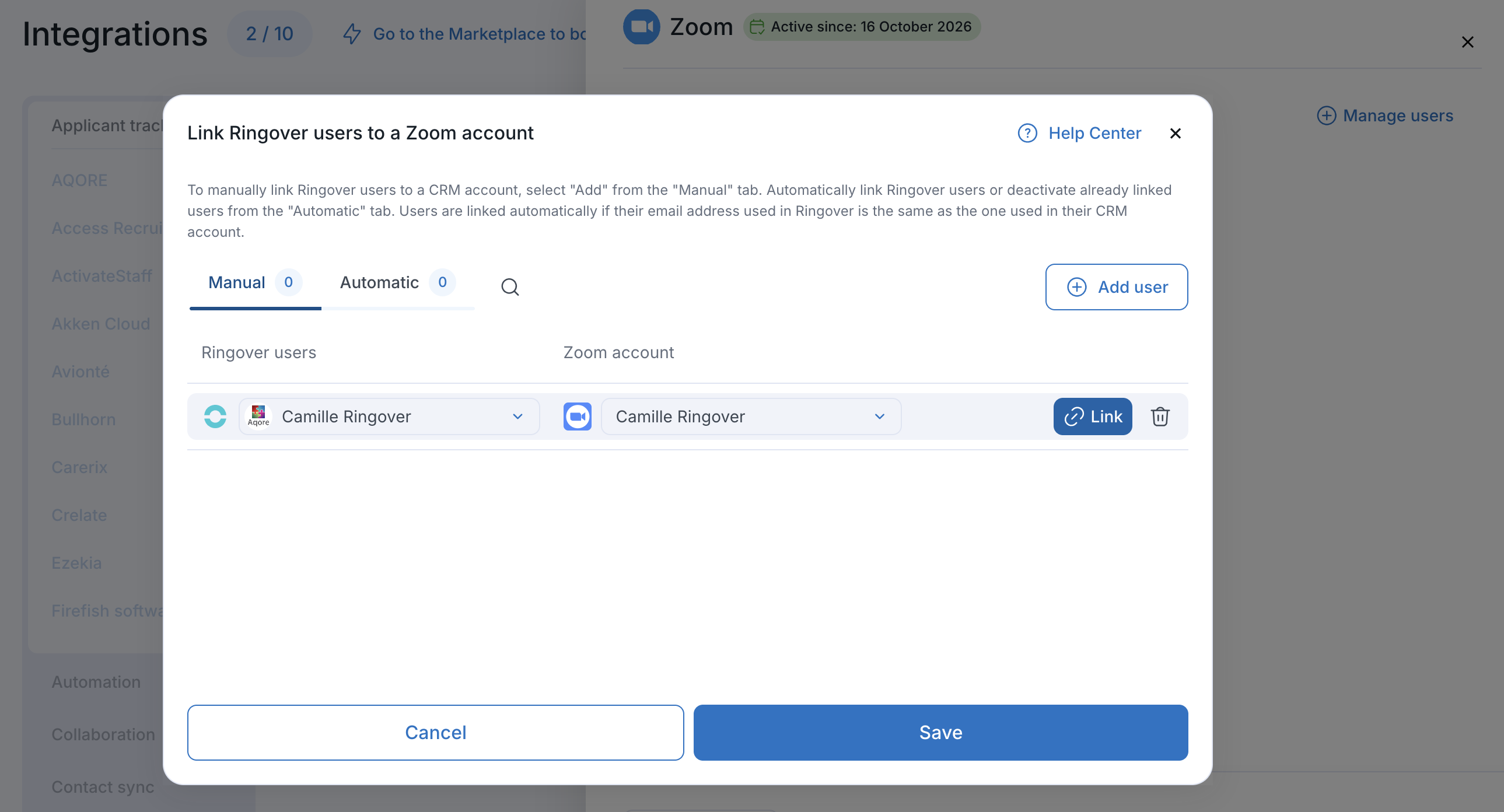The height and width of the screenshot is (812, 1504).
Task: Delete the Camille Ringover row with the trash icon
Action: point(1160,416)
